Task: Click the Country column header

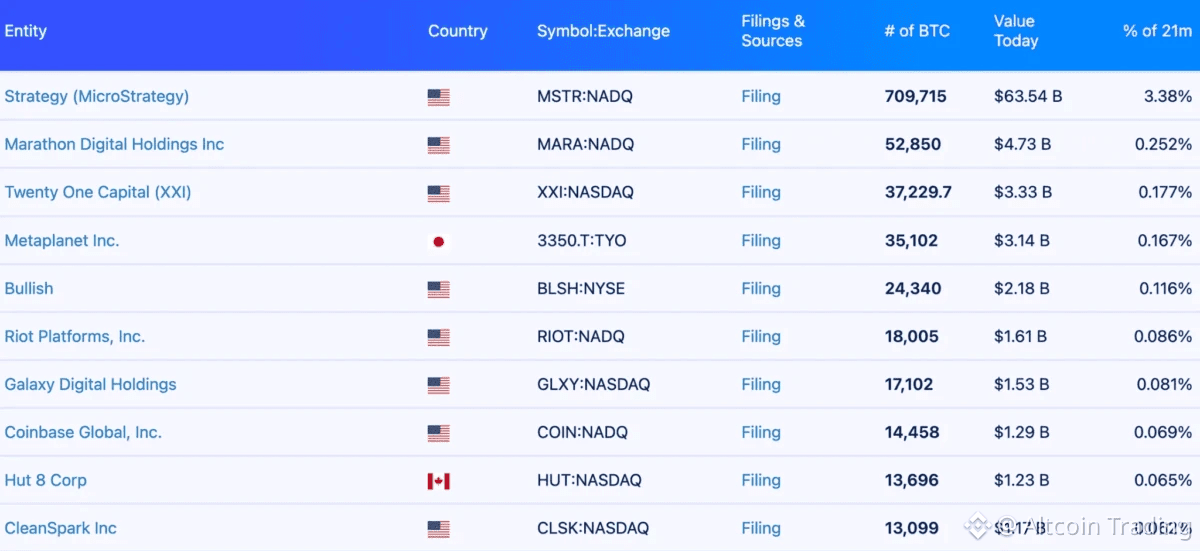Action: [458, 31]
